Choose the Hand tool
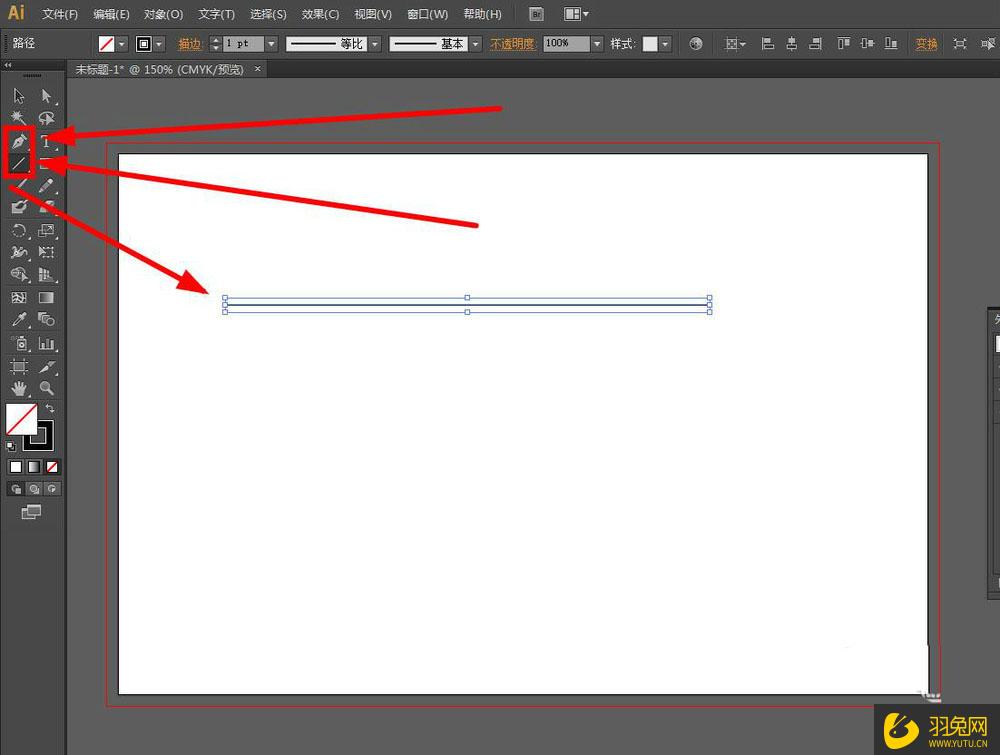Viewport: 1000px width, 755px height. [x=19, y=388]
